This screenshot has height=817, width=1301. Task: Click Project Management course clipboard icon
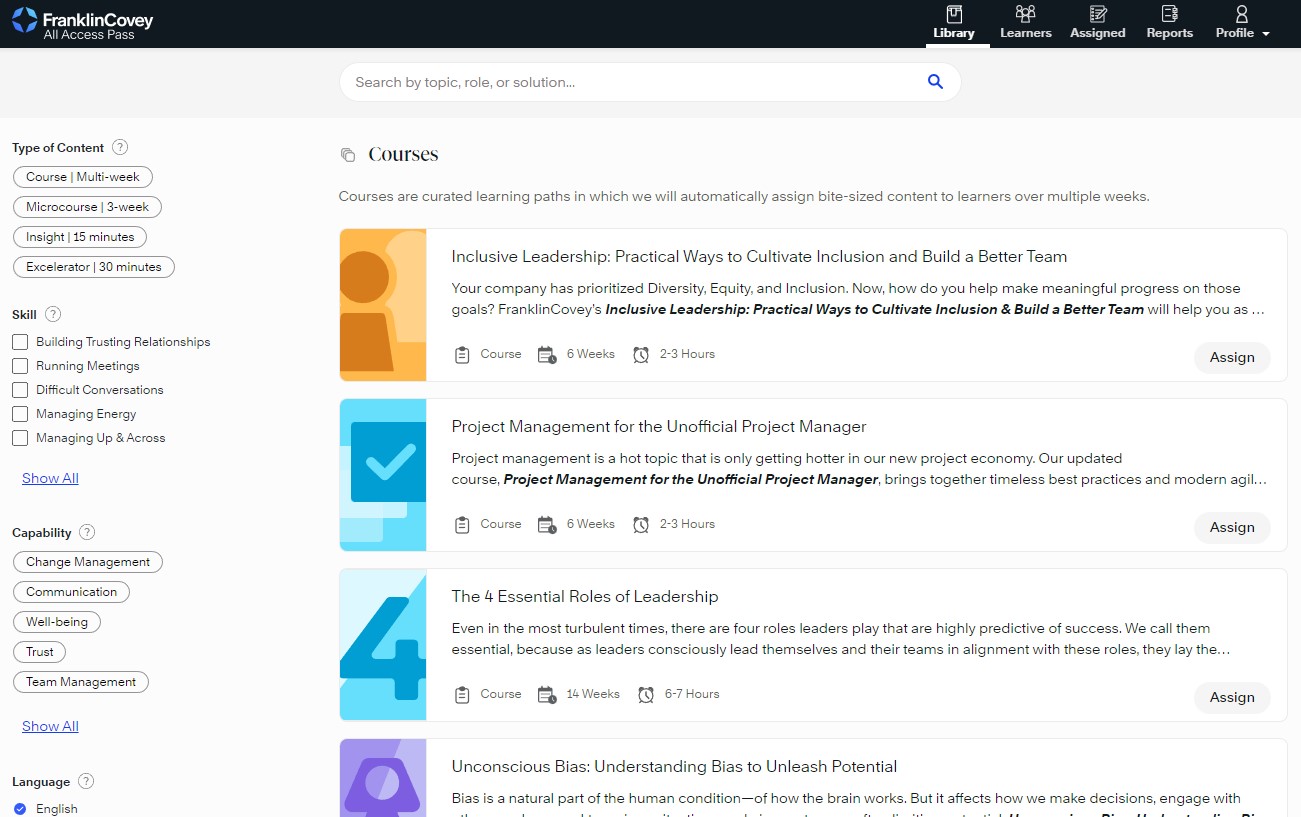point(462,524)
